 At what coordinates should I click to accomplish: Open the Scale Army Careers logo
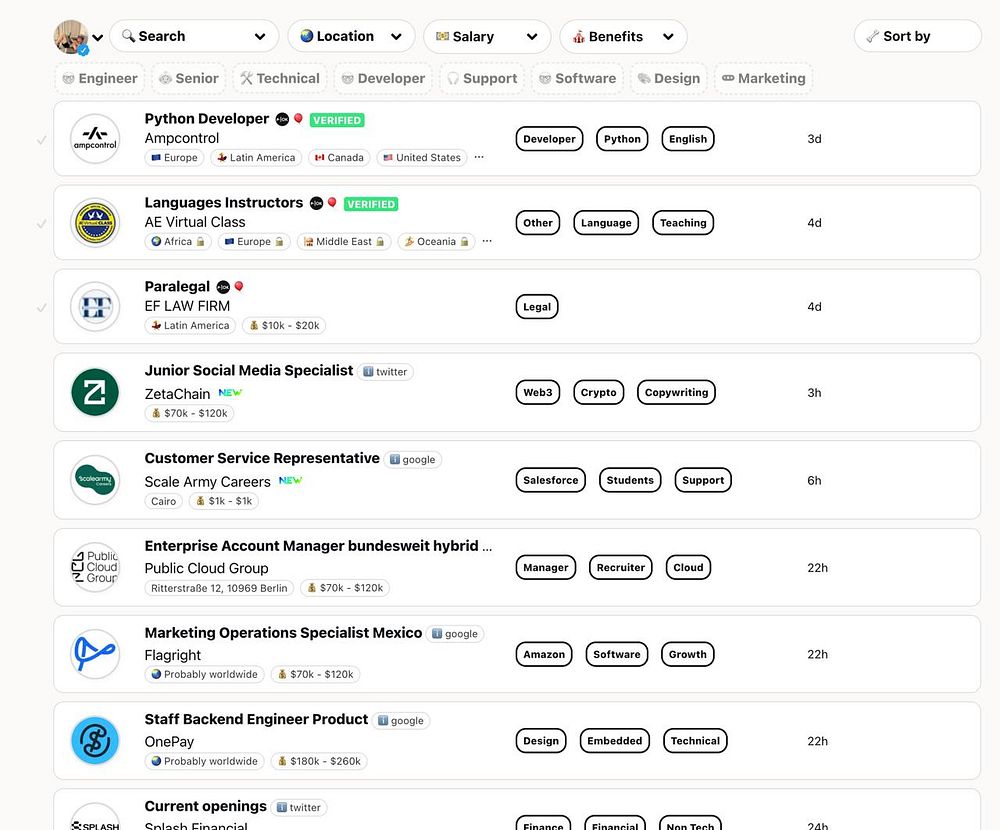(95, 480)
